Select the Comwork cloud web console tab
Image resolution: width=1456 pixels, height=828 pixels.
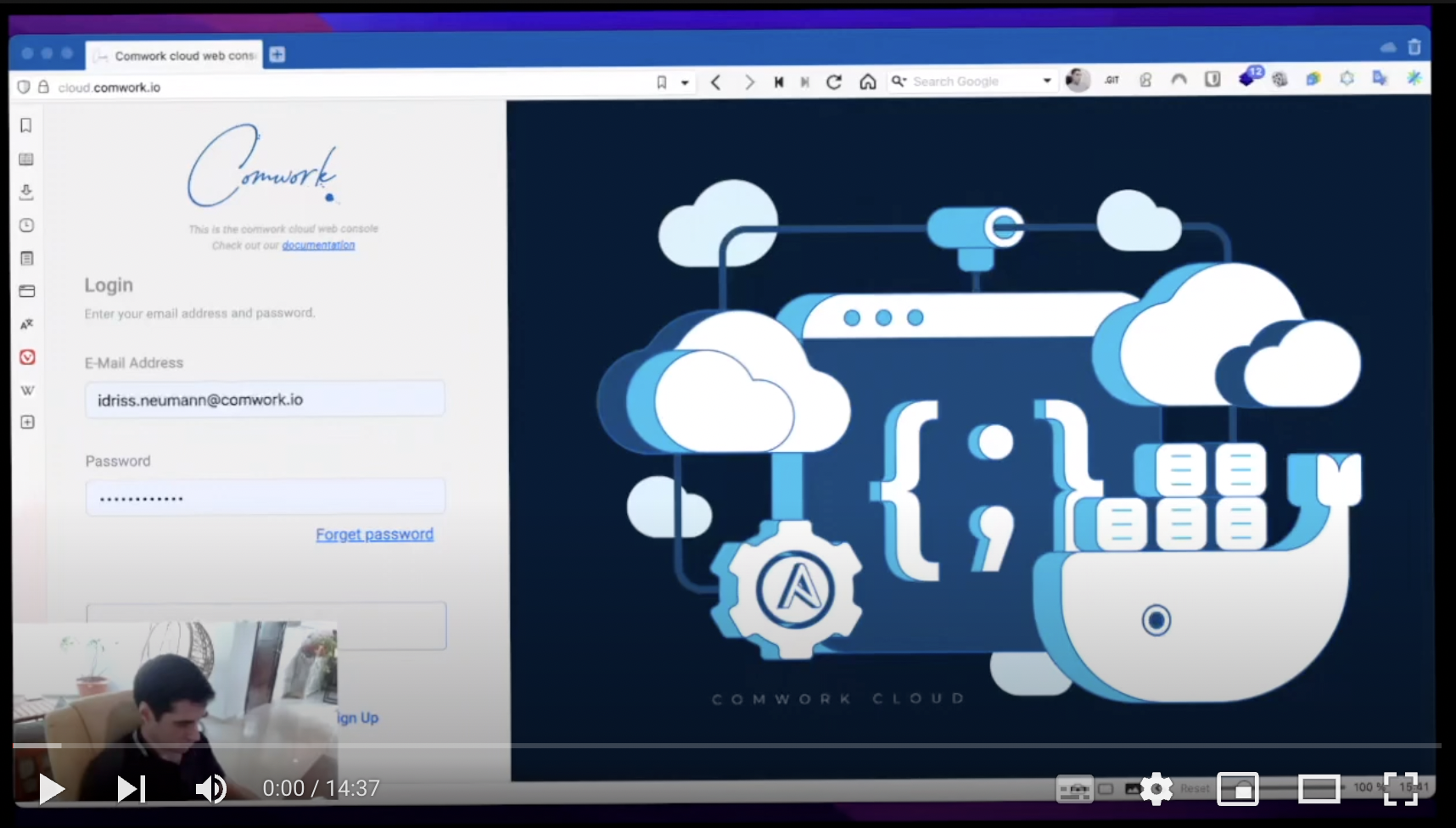pos(175,55)
